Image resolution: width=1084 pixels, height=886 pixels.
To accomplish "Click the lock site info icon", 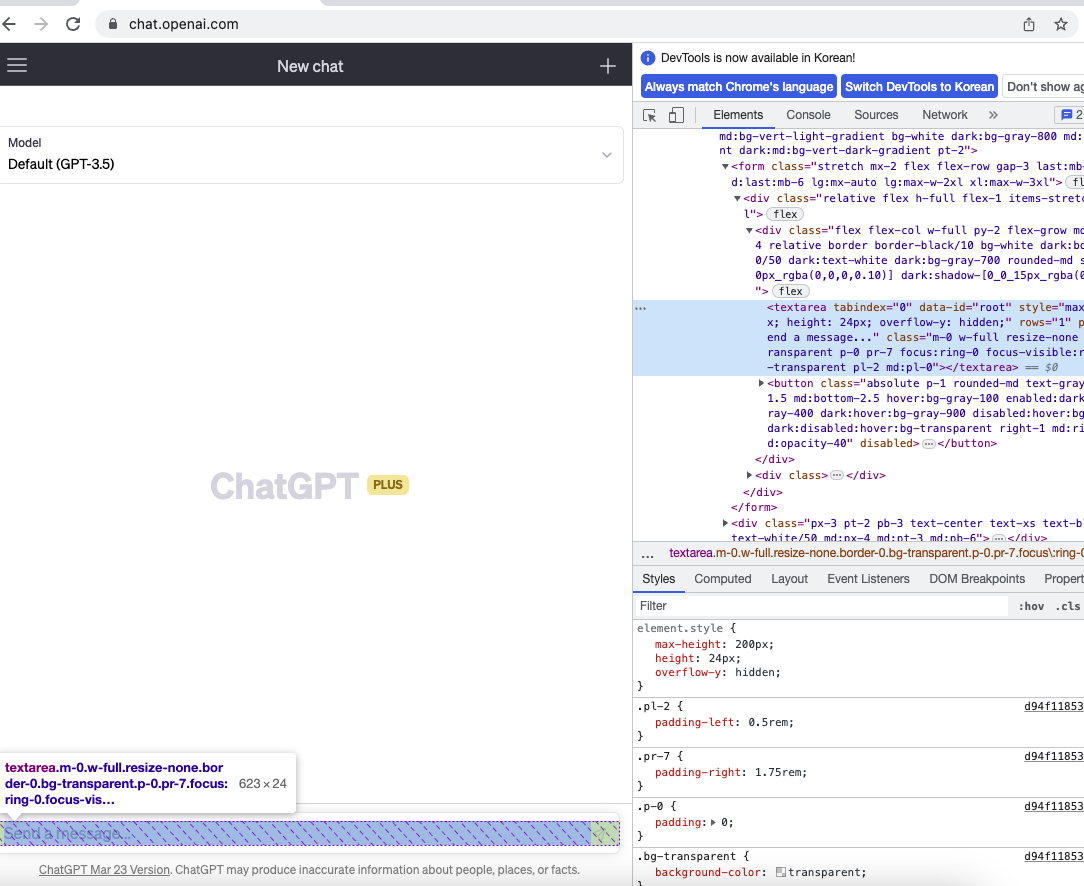I will (x=113, y=24).
